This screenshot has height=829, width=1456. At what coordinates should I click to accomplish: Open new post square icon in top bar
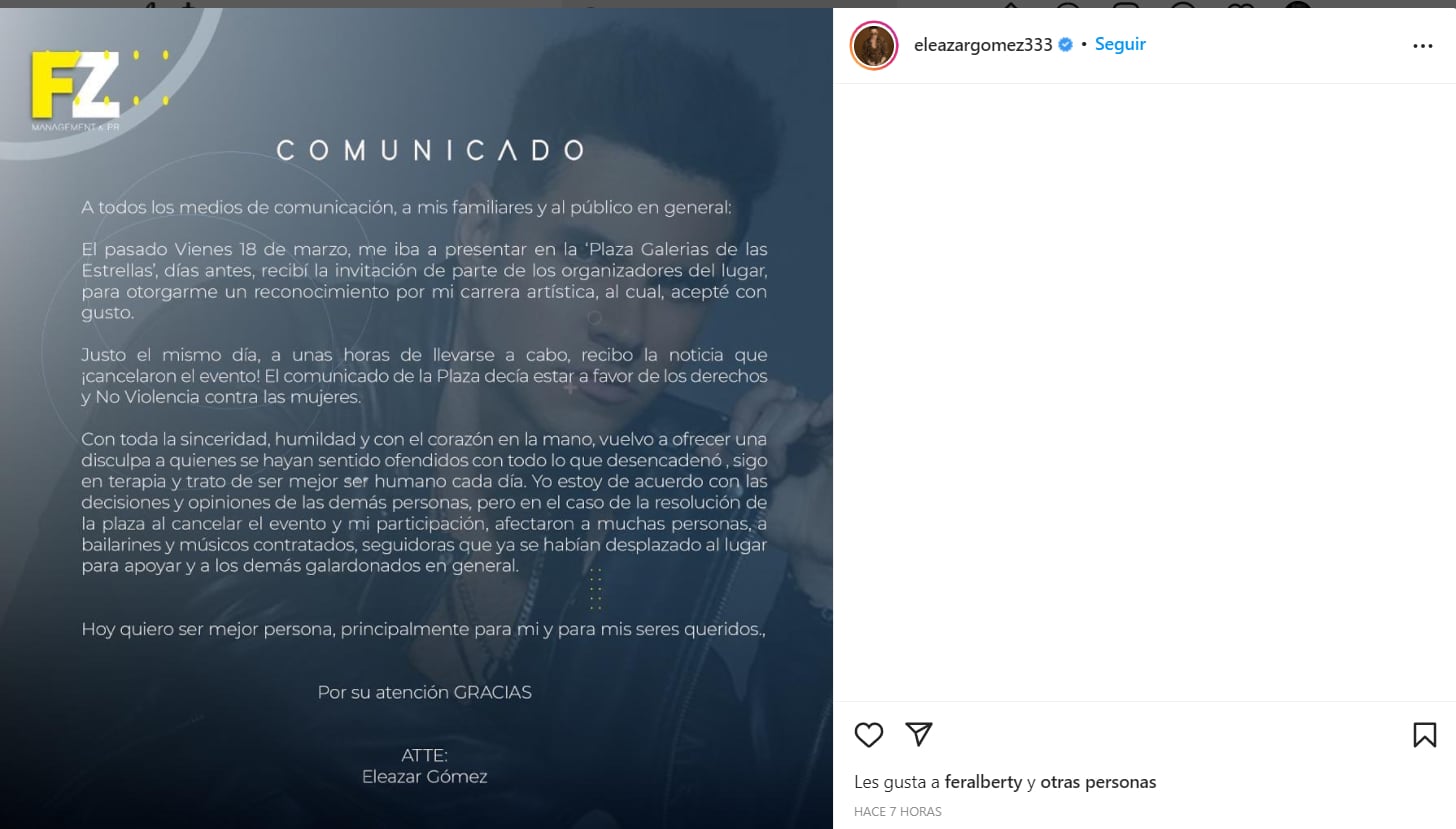[1126, 5]
